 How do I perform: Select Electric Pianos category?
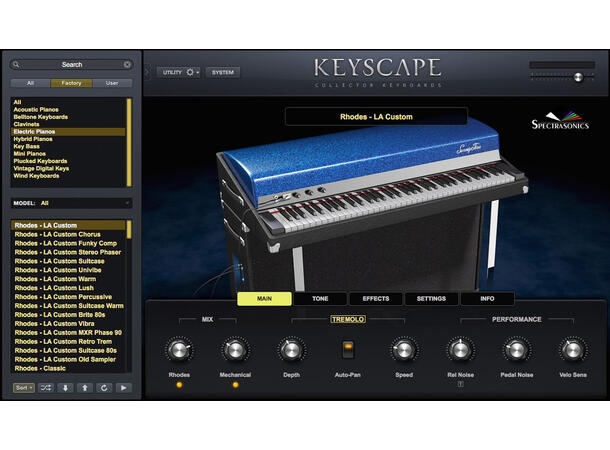(x=68, y=131)
